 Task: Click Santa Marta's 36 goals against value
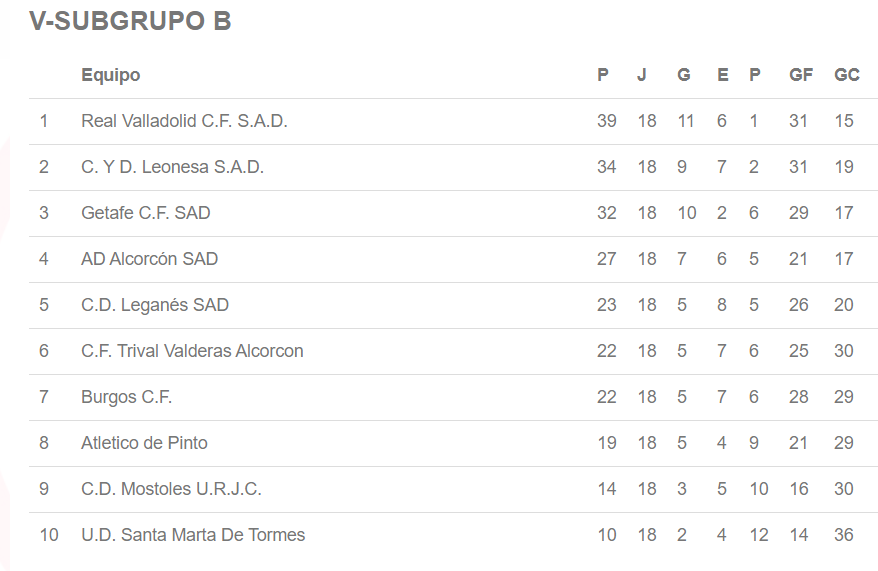[844, 535]
